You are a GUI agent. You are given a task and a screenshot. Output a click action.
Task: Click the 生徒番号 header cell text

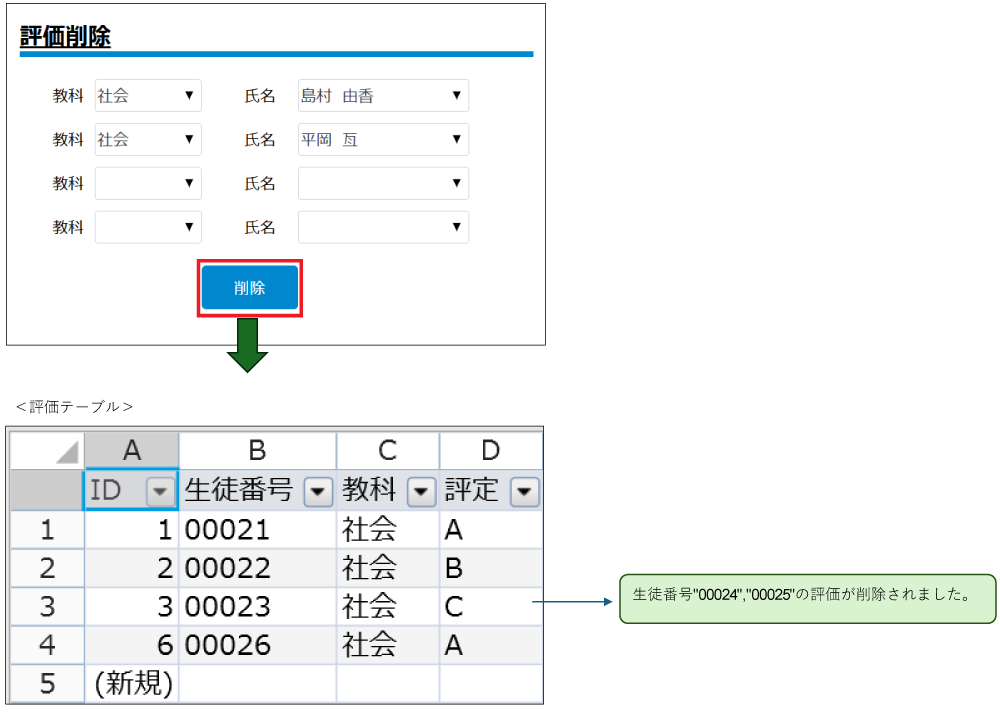coord(239,490)
